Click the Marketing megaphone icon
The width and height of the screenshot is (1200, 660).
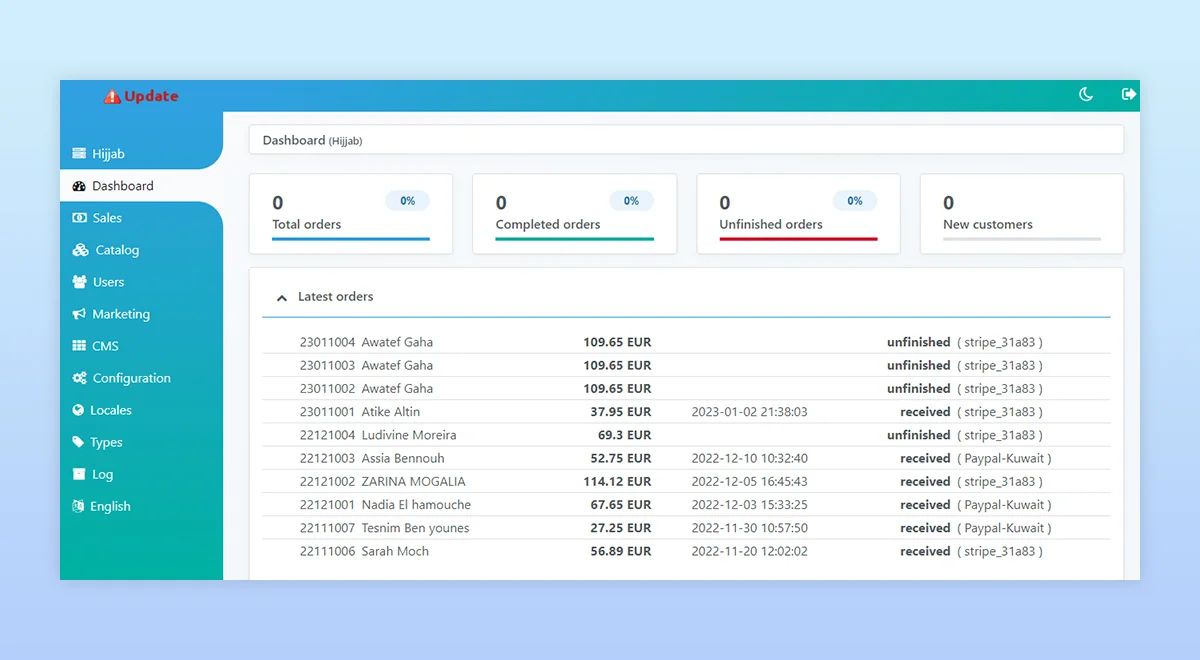pos(79,314)
